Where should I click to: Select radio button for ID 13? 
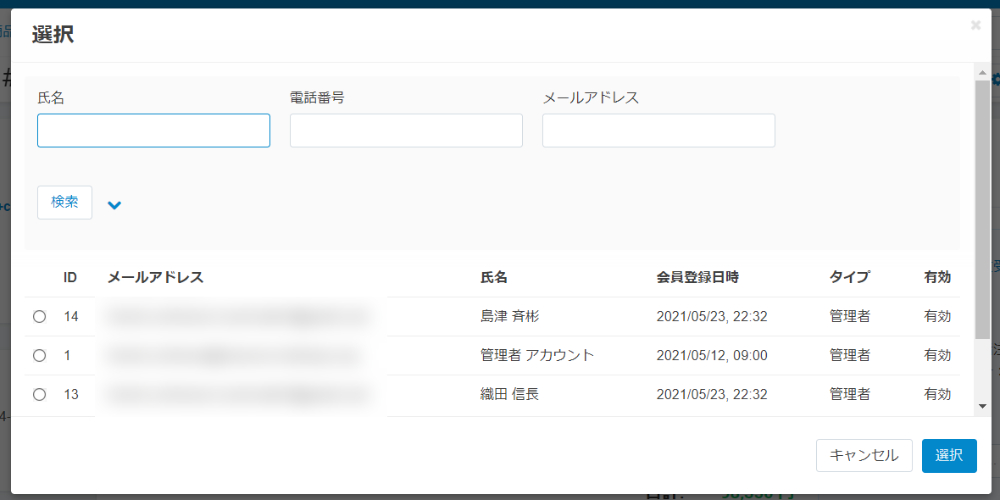(x=40, y=395)
